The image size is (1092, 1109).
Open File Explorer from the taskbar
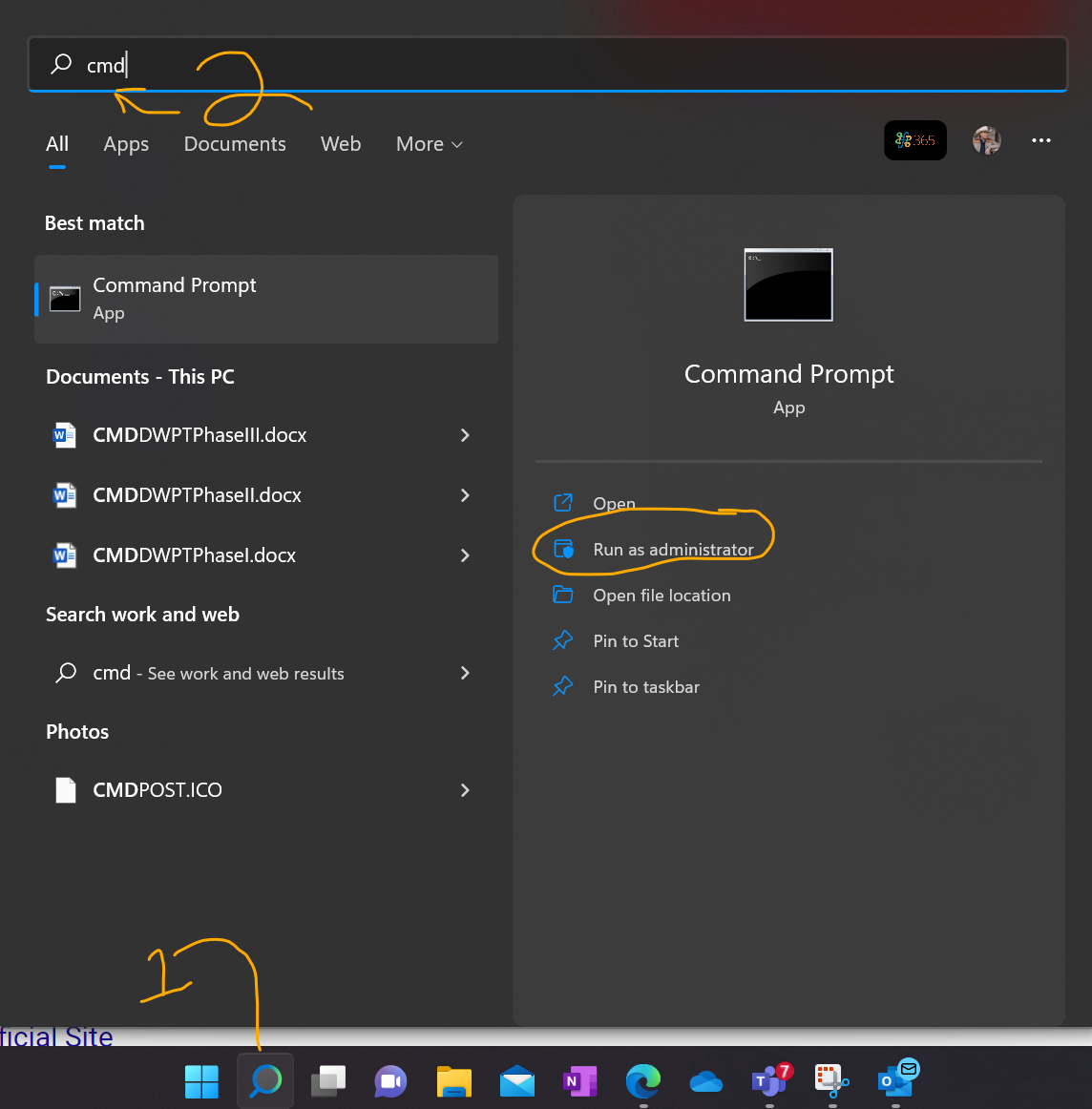coord(454,1080)
